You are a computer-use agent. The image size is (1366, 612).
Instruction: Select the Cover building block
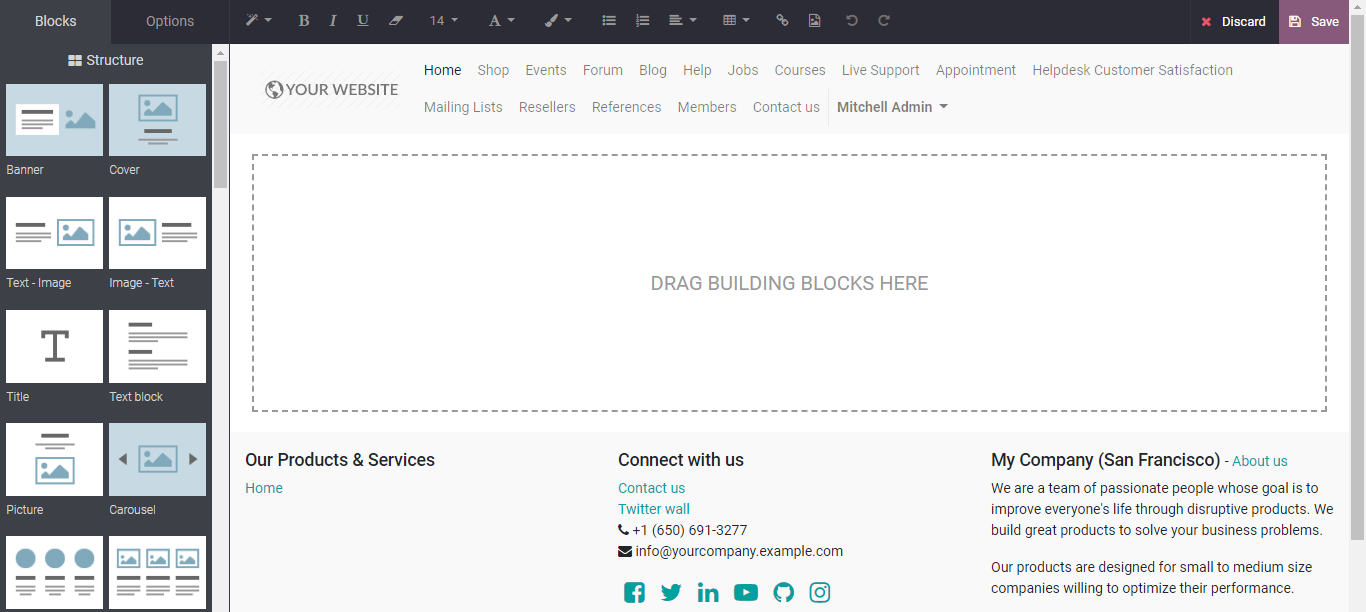point(157,120)
